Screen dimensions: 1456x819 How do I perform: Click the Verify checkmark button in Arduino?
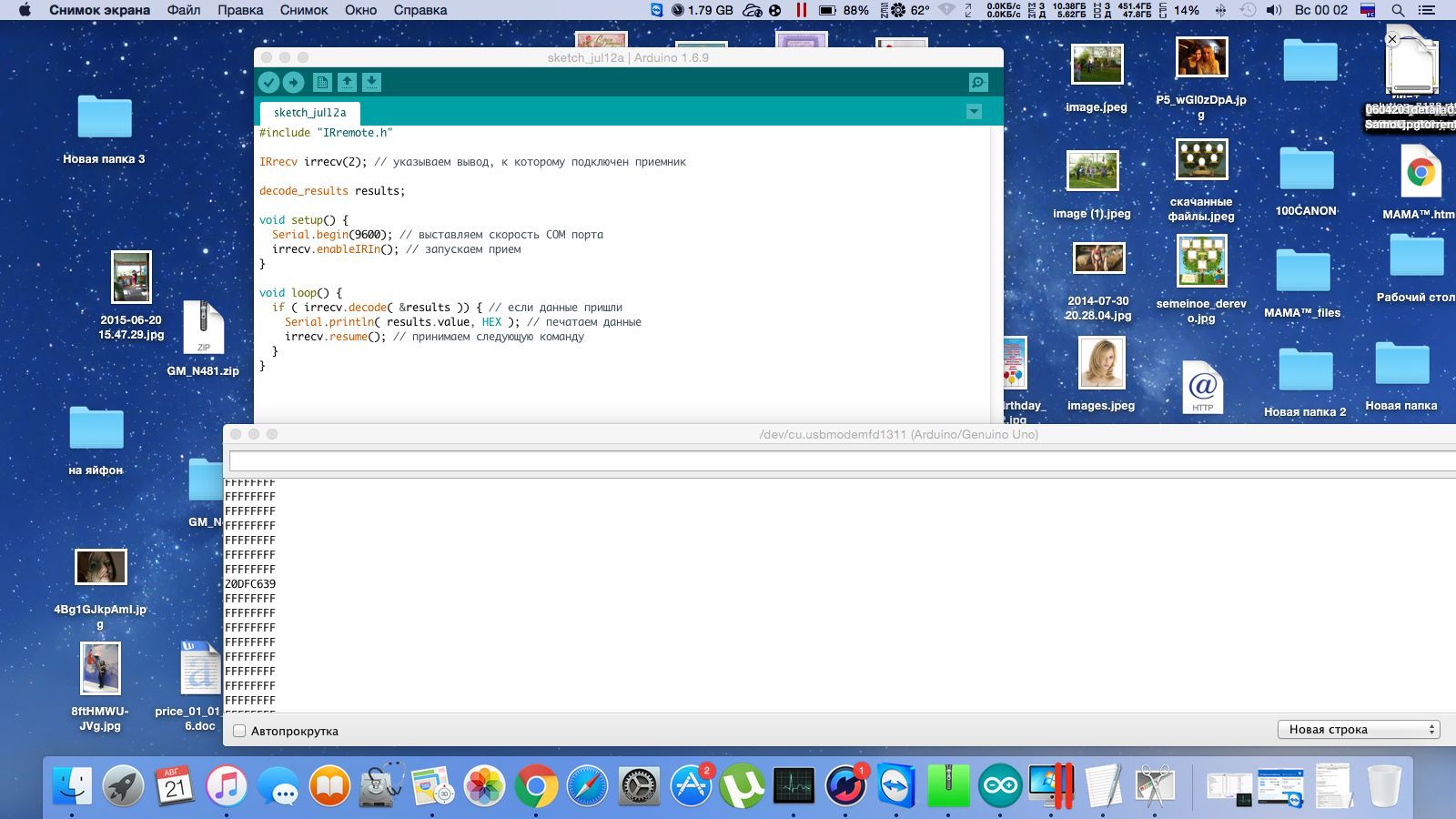[268, 82]
